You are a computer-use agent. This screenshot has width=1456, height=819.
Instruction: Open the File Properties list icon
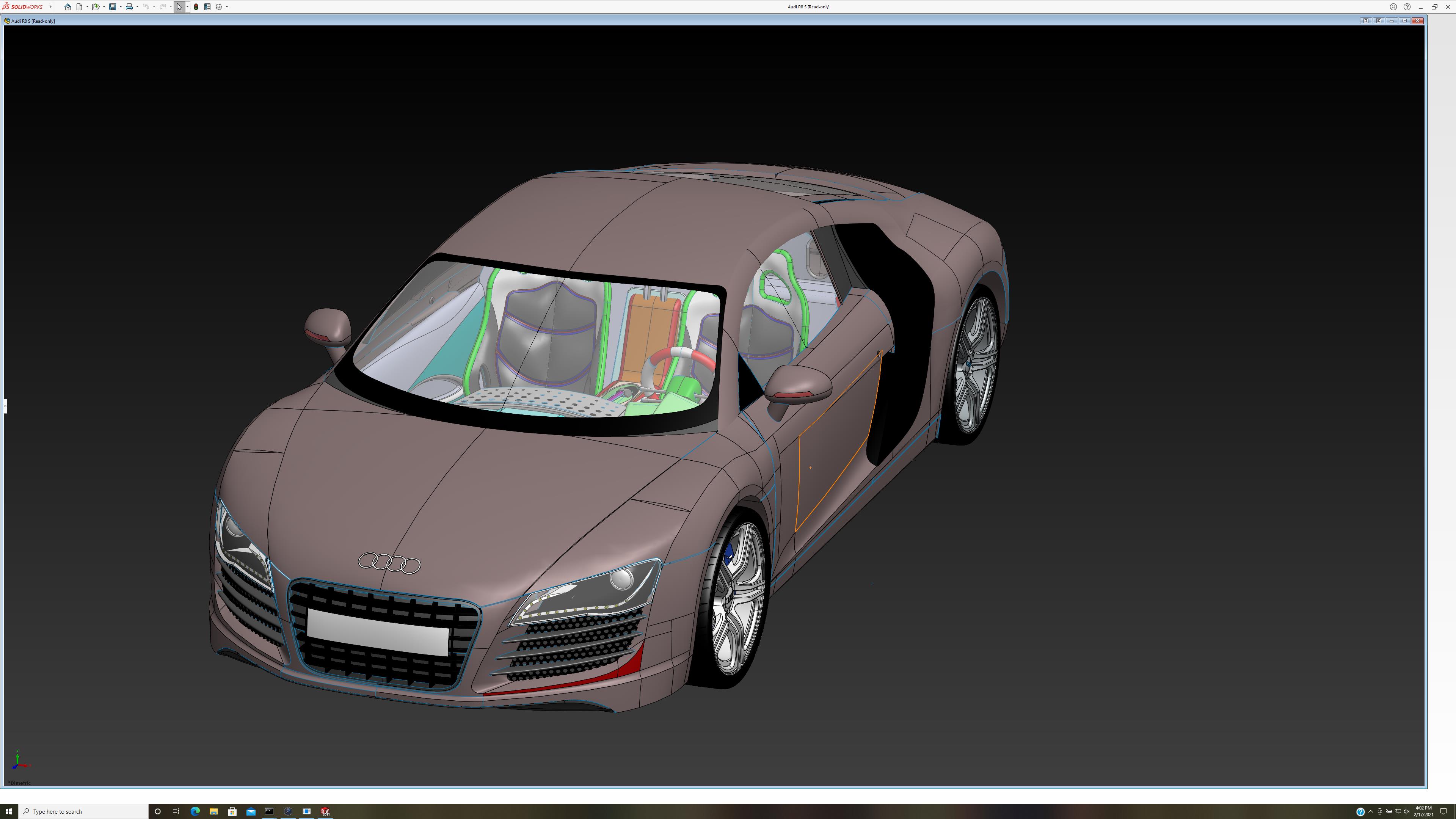point(207,7)
